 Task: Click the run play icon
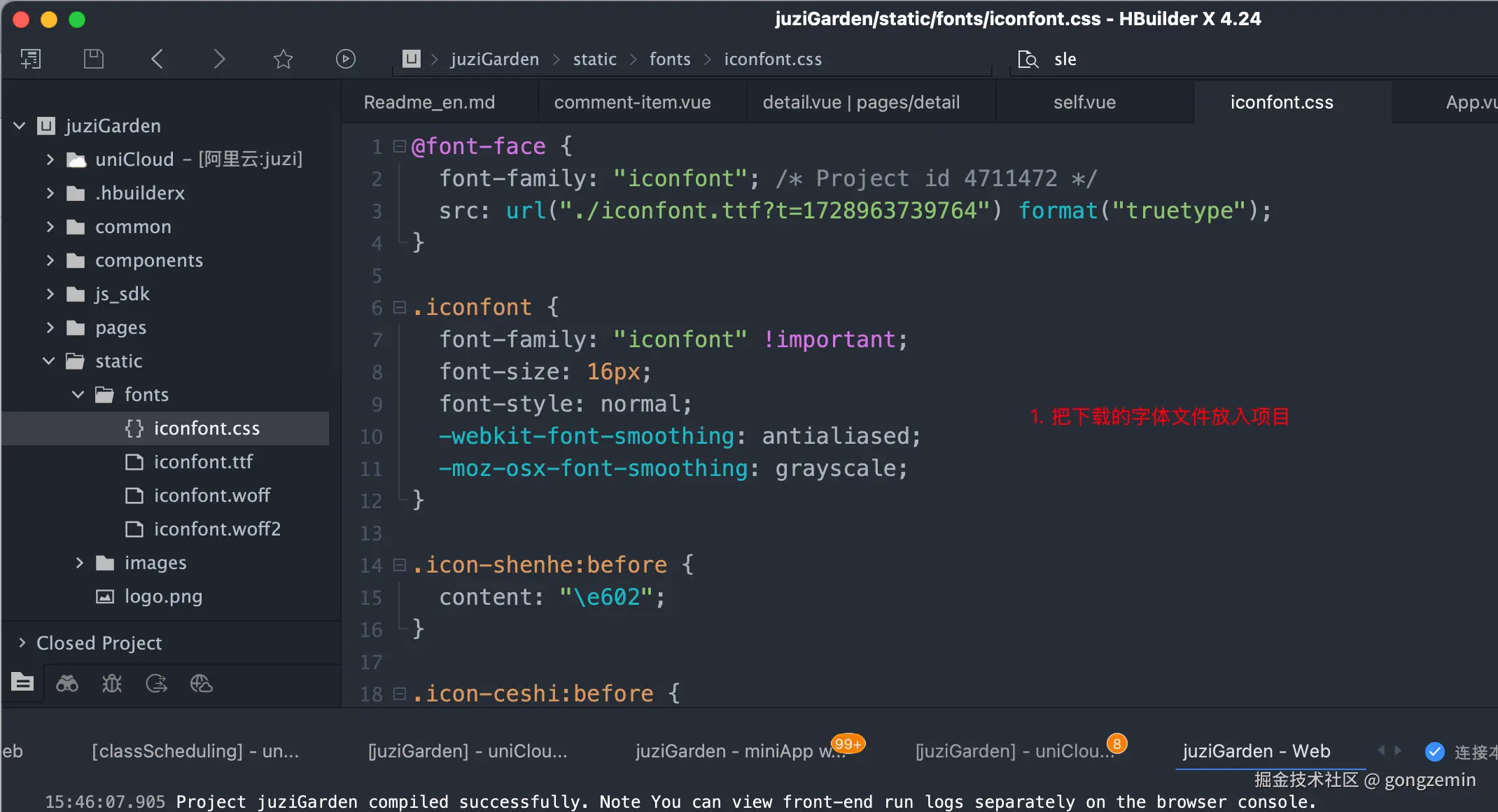point(345,59)
